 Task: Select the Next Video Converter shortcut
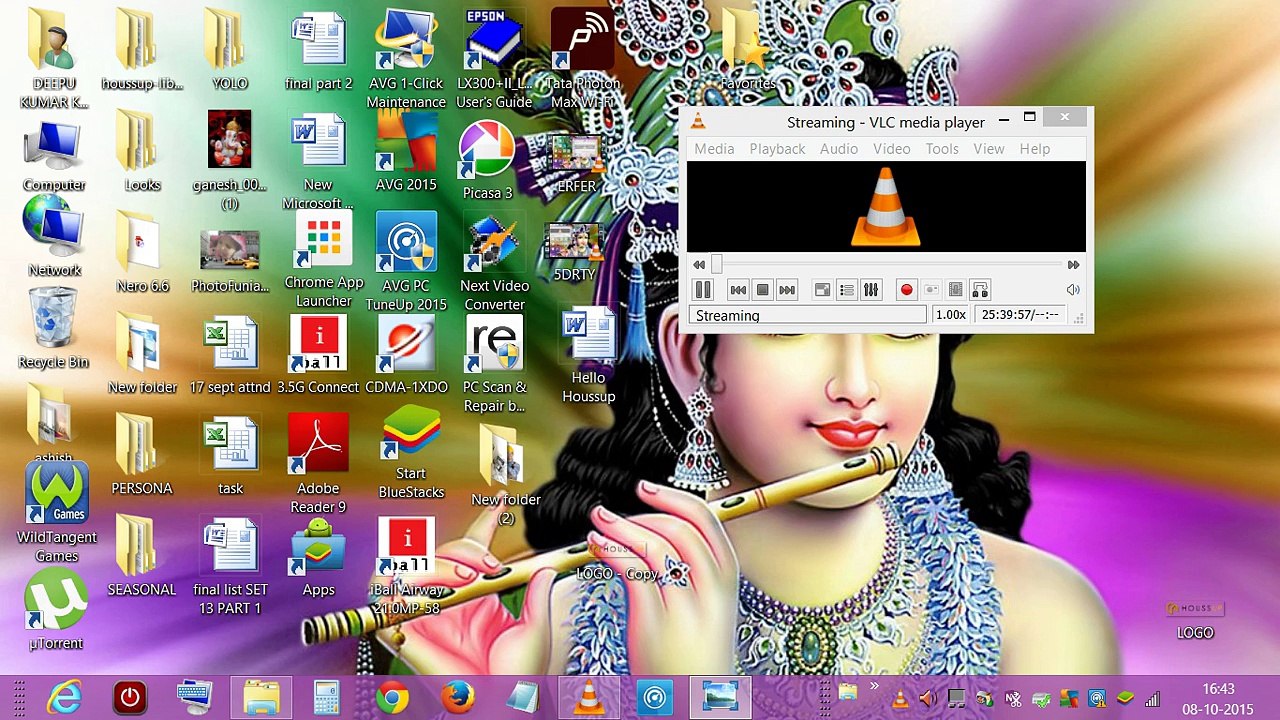(494, 262)
